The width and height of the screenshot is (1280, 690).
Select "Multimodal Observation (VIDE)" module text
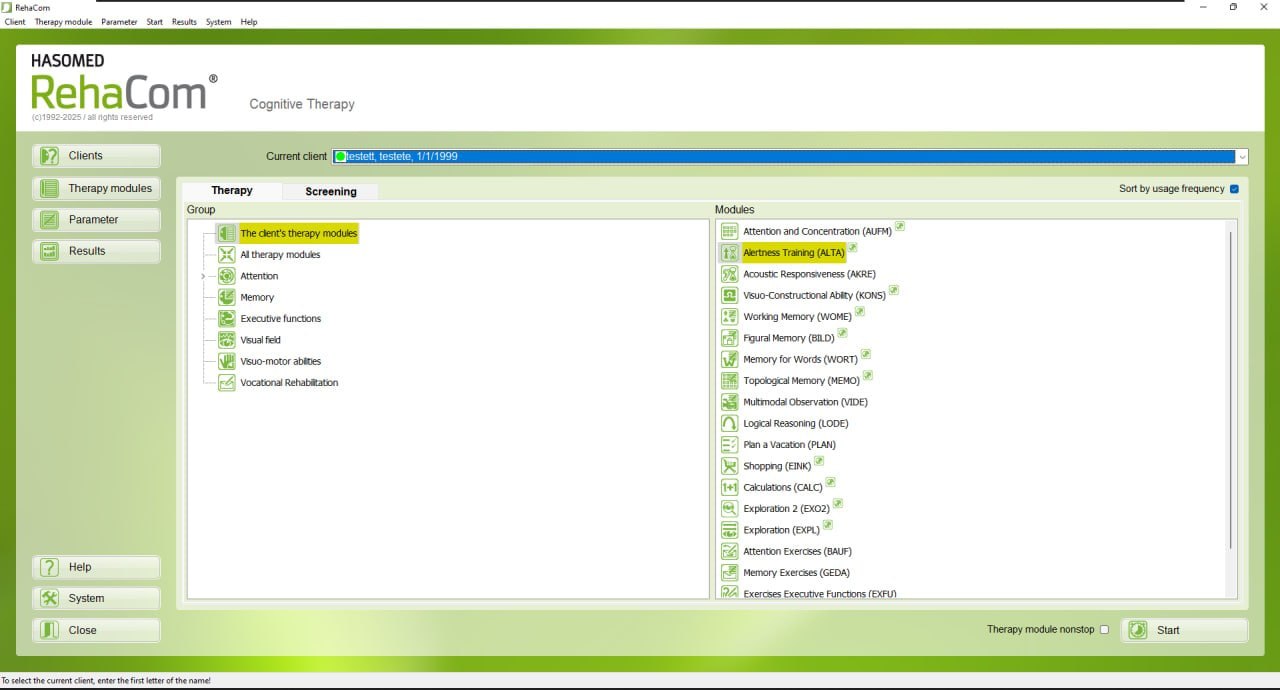pos(806,402)
